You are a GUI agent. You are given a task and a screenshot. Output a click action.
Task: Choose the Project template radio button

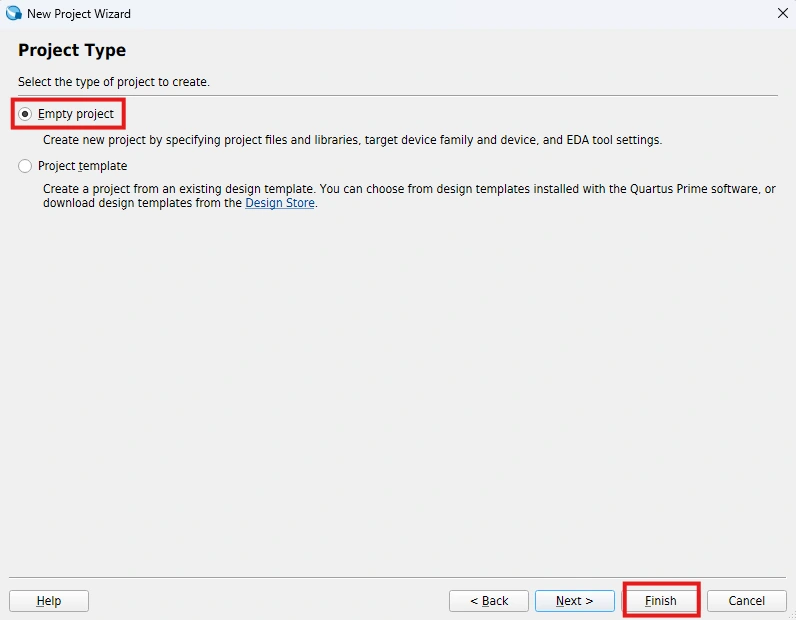pyautogui.click(x=25, y=166)
